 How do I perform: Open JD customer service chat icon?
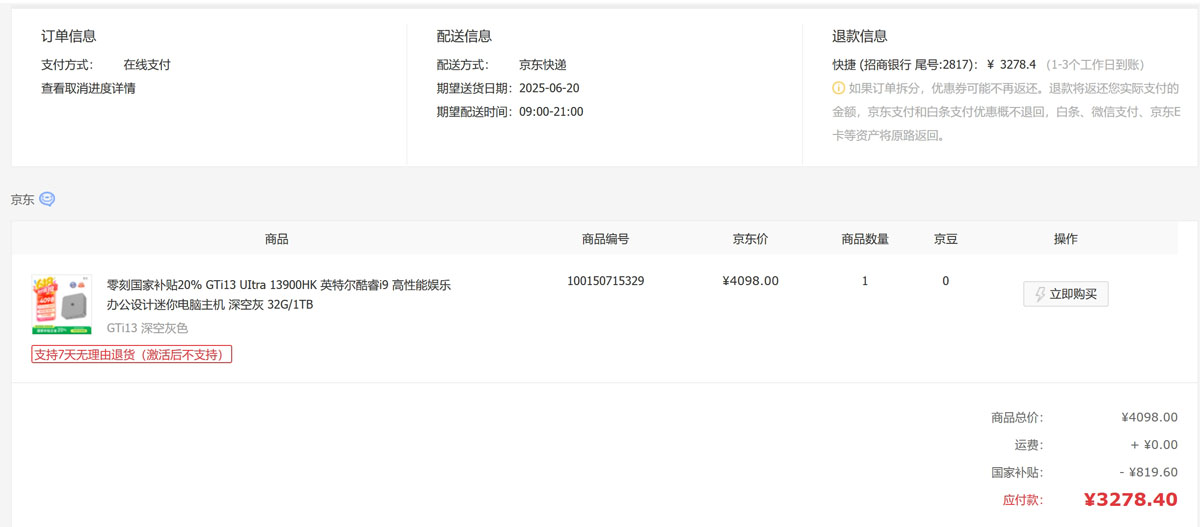(47, 199)
